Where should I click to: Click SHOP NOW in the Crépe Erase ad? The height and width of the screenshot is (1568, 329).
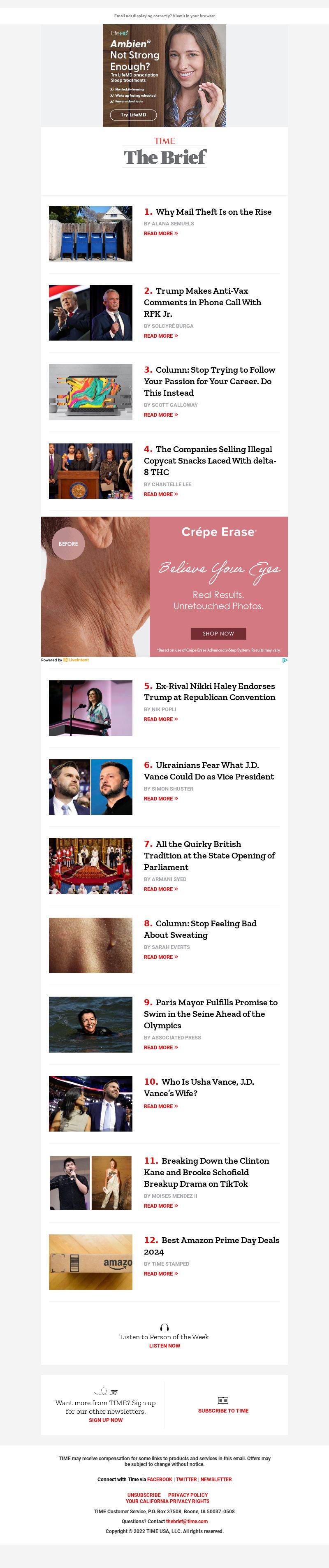click(x=218, y=633)
